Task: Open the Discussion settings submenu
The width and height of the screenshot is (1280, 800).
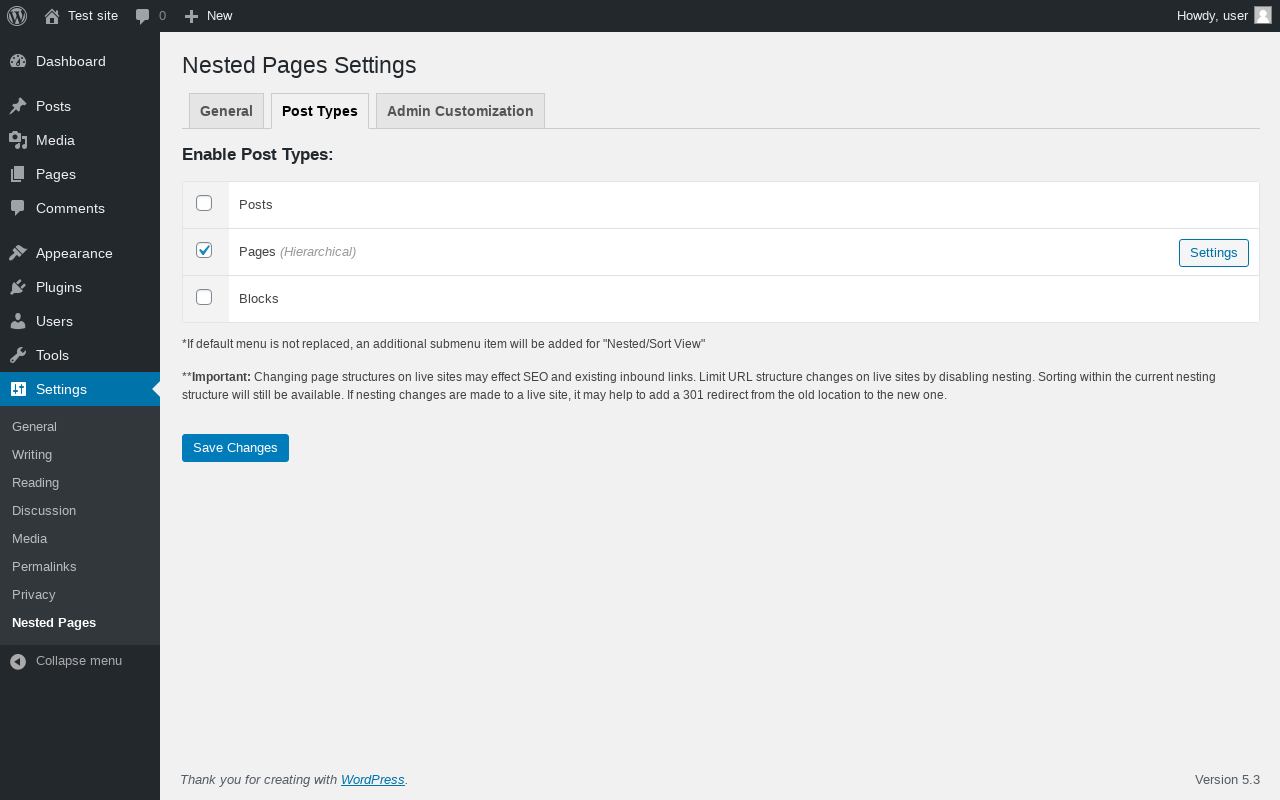Action: 44,511
